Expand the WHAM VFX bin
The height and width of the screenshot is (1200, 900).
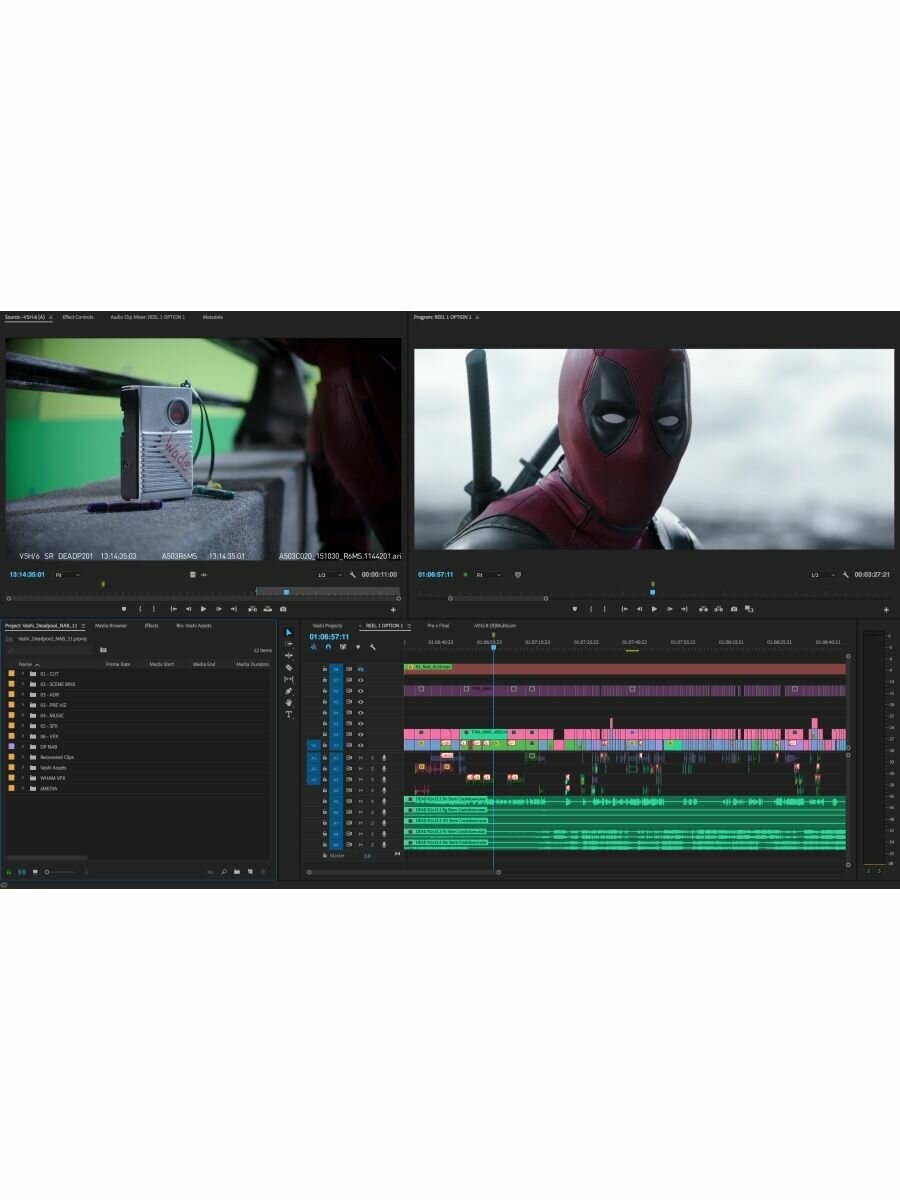(22, 778)
